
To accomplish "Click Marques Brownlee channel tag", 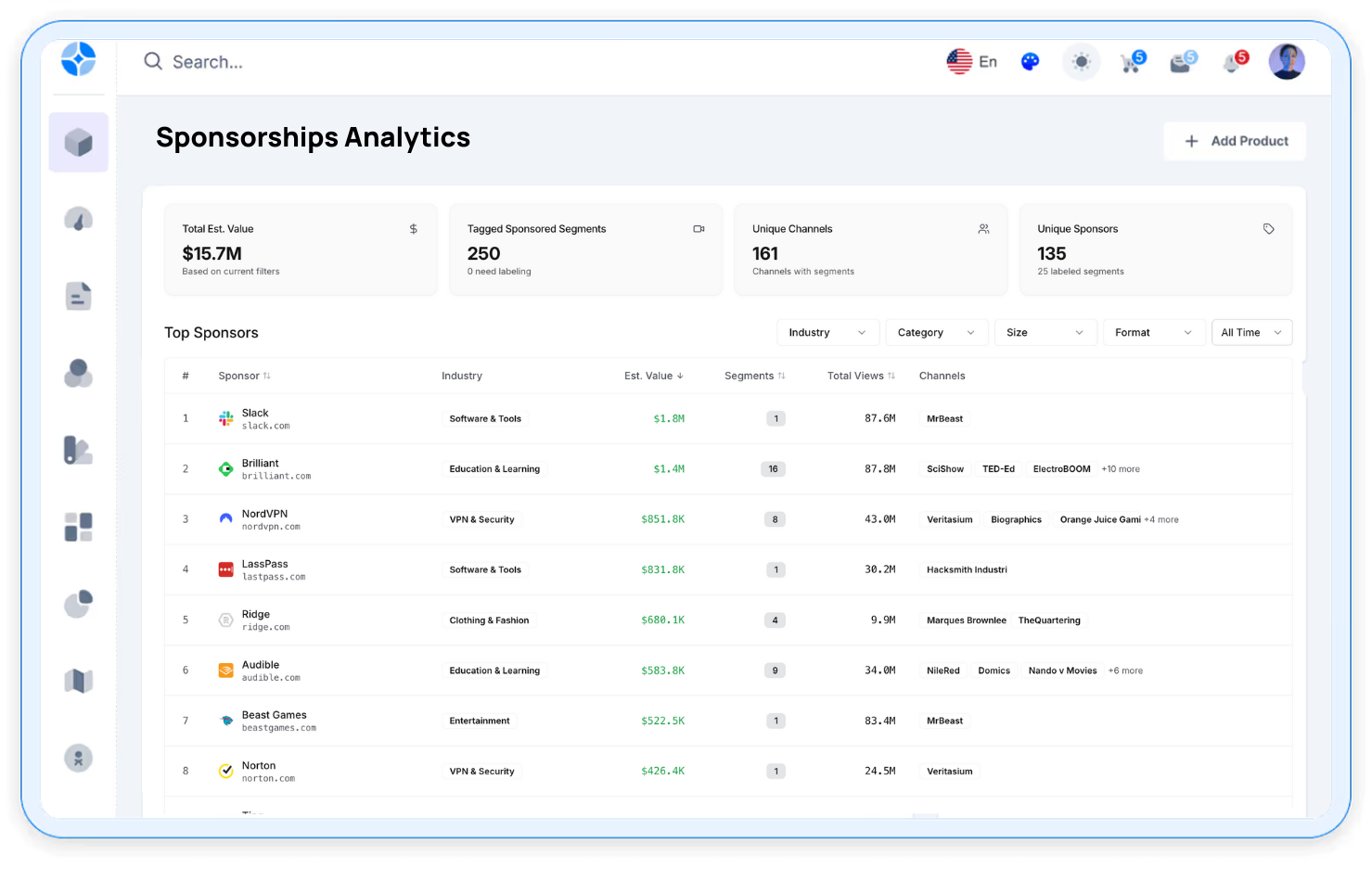I will point(966,620).
